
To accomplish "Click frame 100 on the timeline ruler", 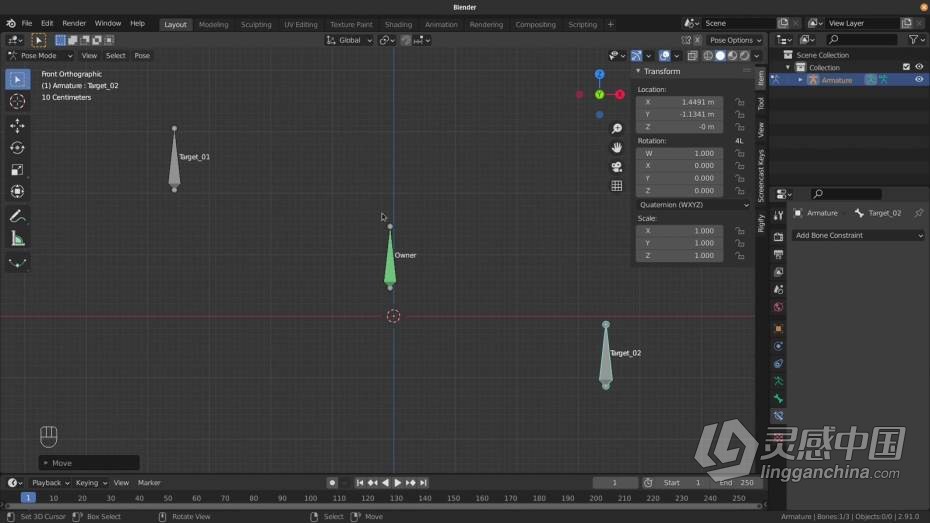I will coord(310,498).
